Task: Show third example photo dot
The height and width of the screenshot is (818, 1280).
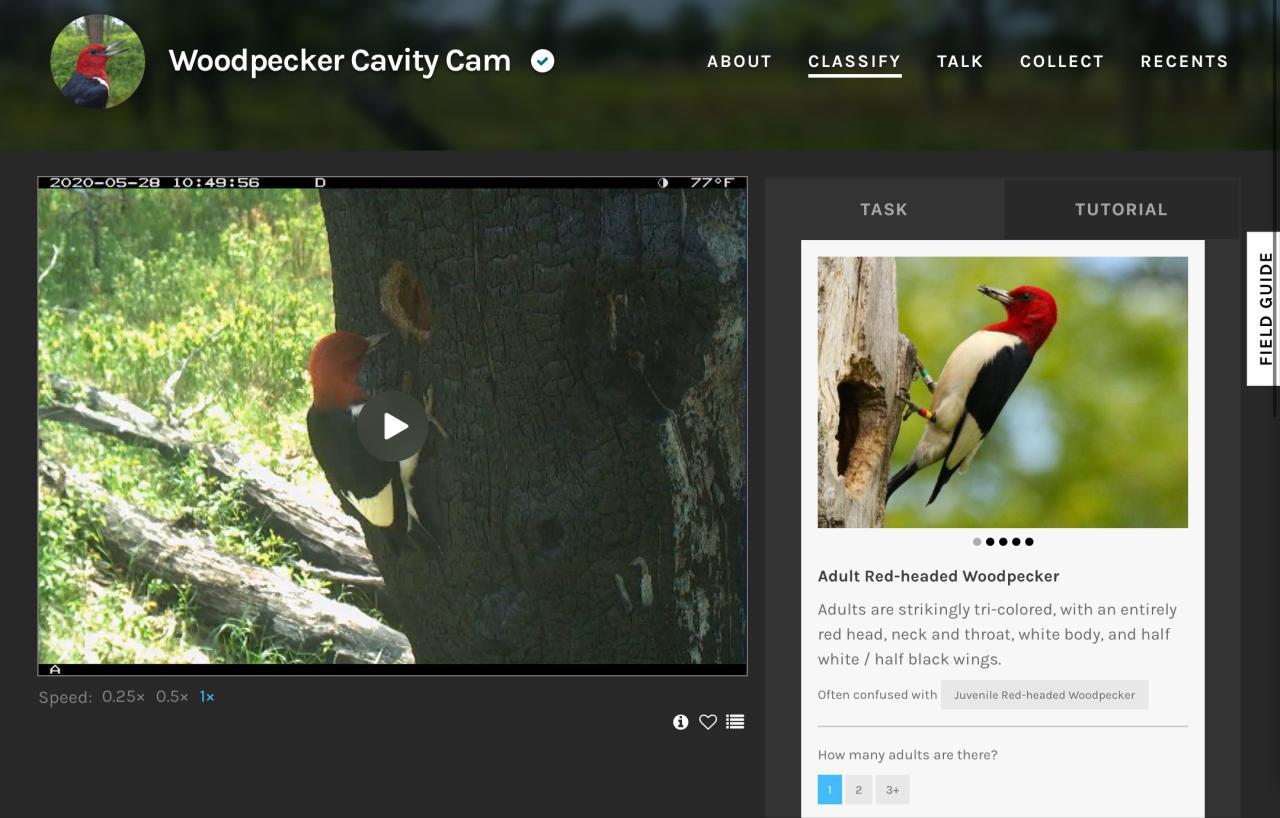Action: pyautogui.click(x=1003, y=542)
